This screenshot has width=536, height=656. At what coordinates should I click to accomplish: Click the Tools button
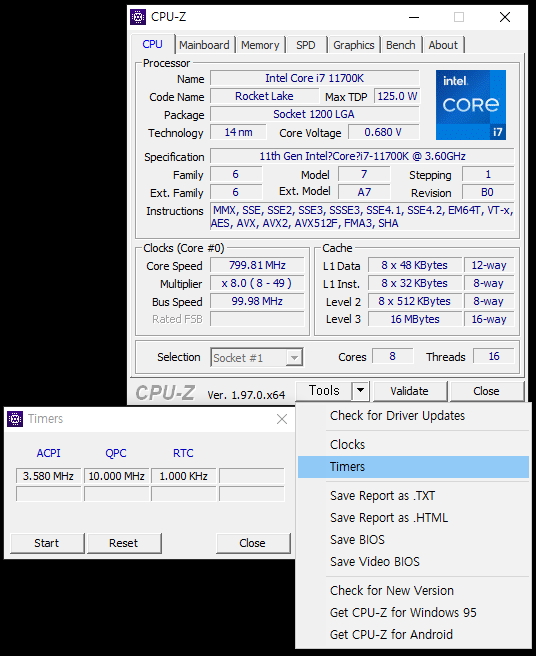point(324,391)
